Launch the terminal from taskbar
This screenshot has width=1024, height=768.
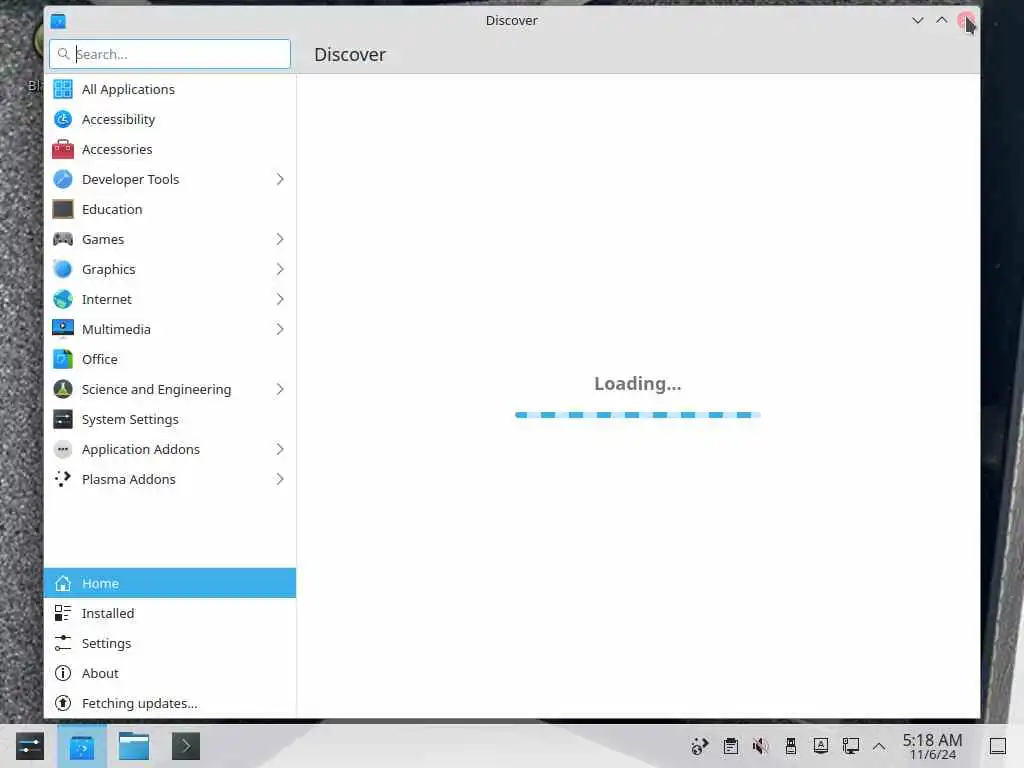coord(185,746)
